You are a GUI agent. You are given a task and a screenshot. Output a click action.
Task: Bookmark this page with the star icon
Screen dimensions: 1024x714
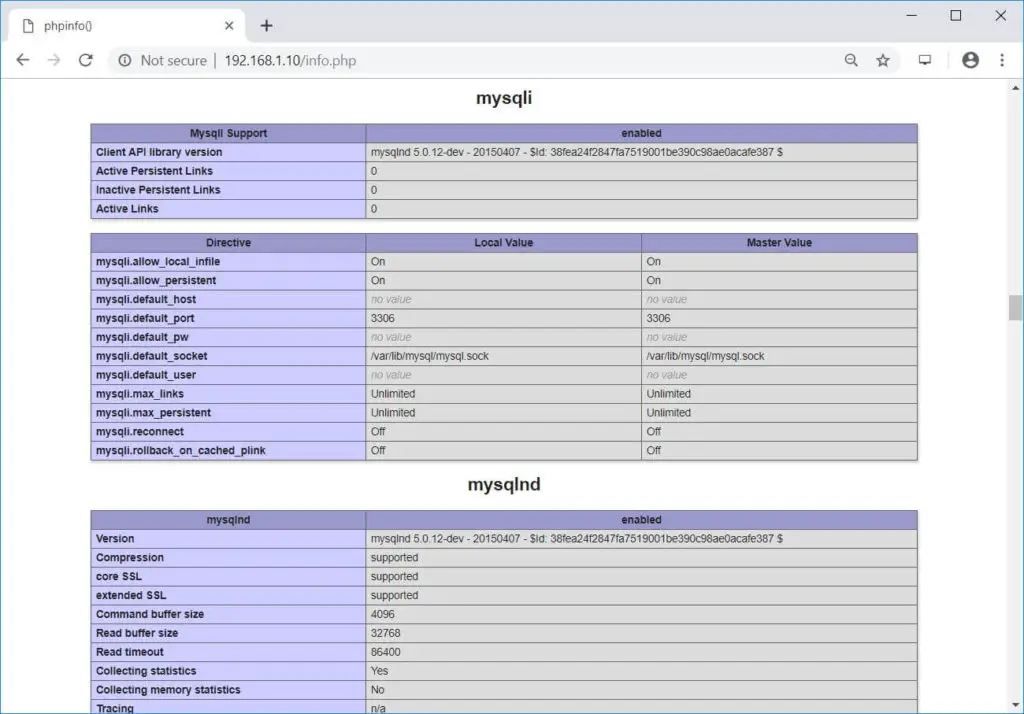point(883,60)
